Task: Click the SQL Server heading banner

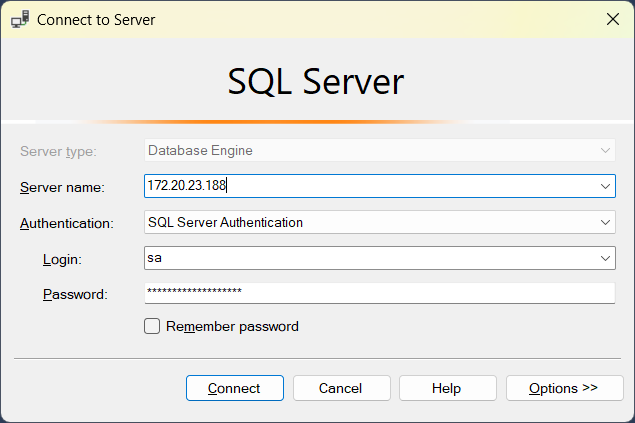Action: tap(316, 81)
